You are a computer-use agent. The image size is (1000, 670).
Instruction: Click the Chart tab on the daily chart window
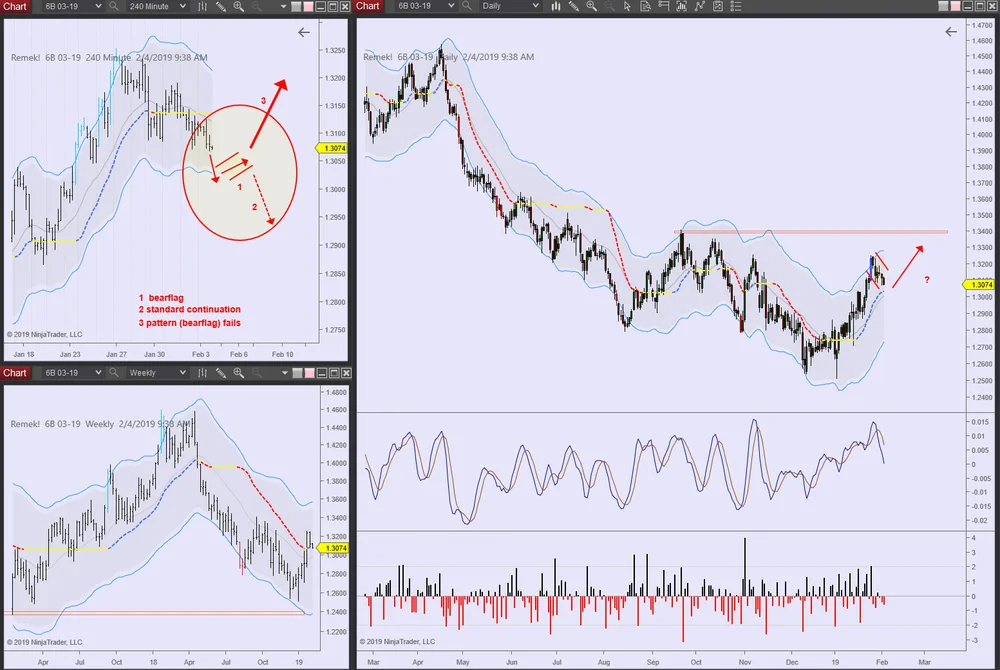(367, 7)
